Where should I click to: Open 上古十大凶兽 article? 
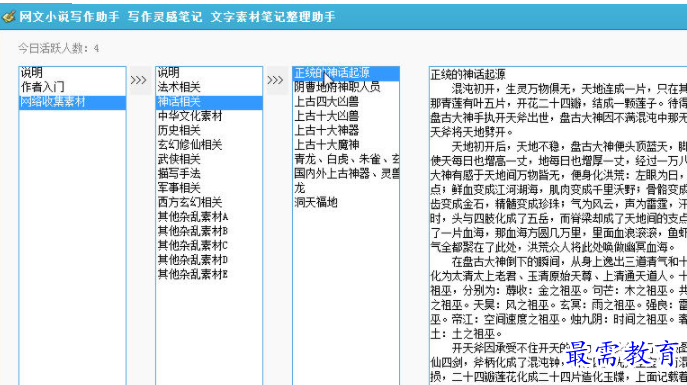346,116
